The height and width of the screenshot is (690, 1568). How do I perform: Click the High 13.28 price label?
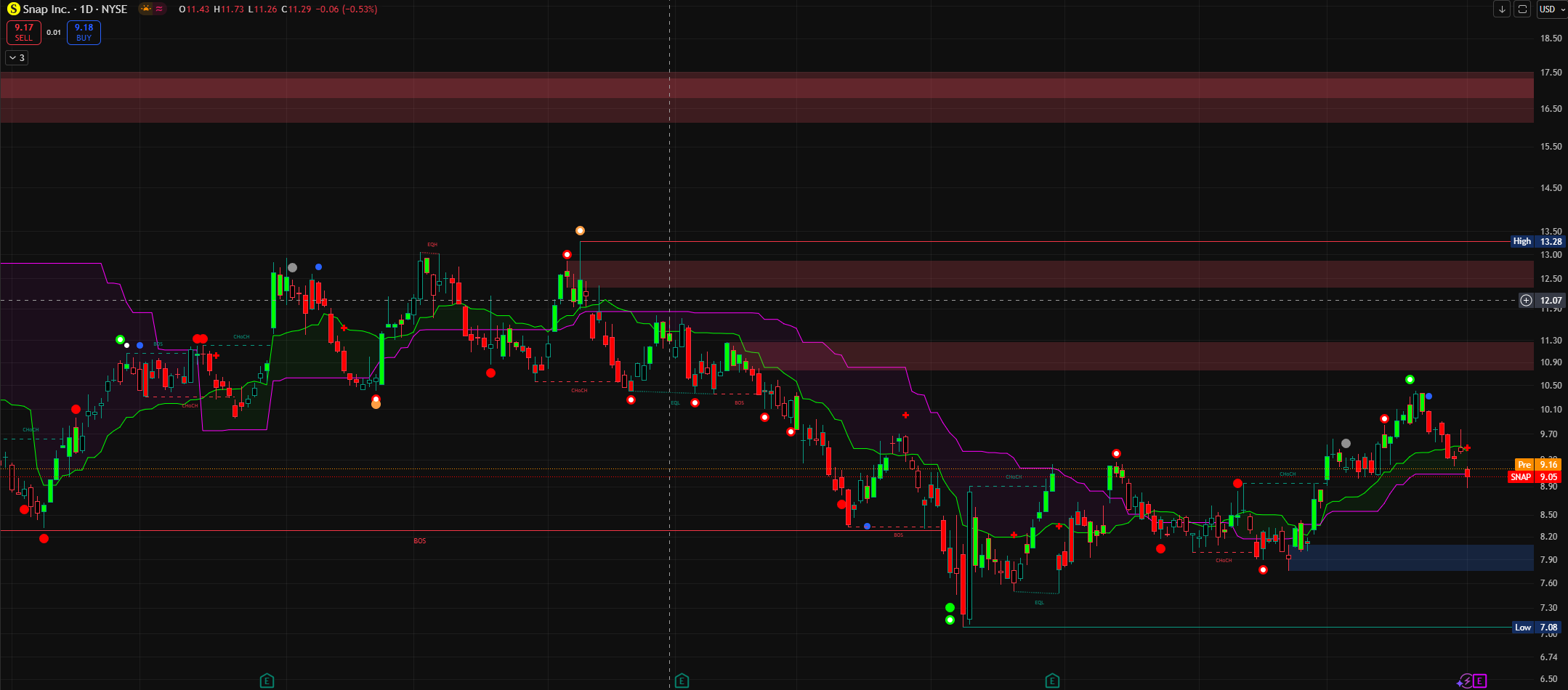[x=1536, y=241]
